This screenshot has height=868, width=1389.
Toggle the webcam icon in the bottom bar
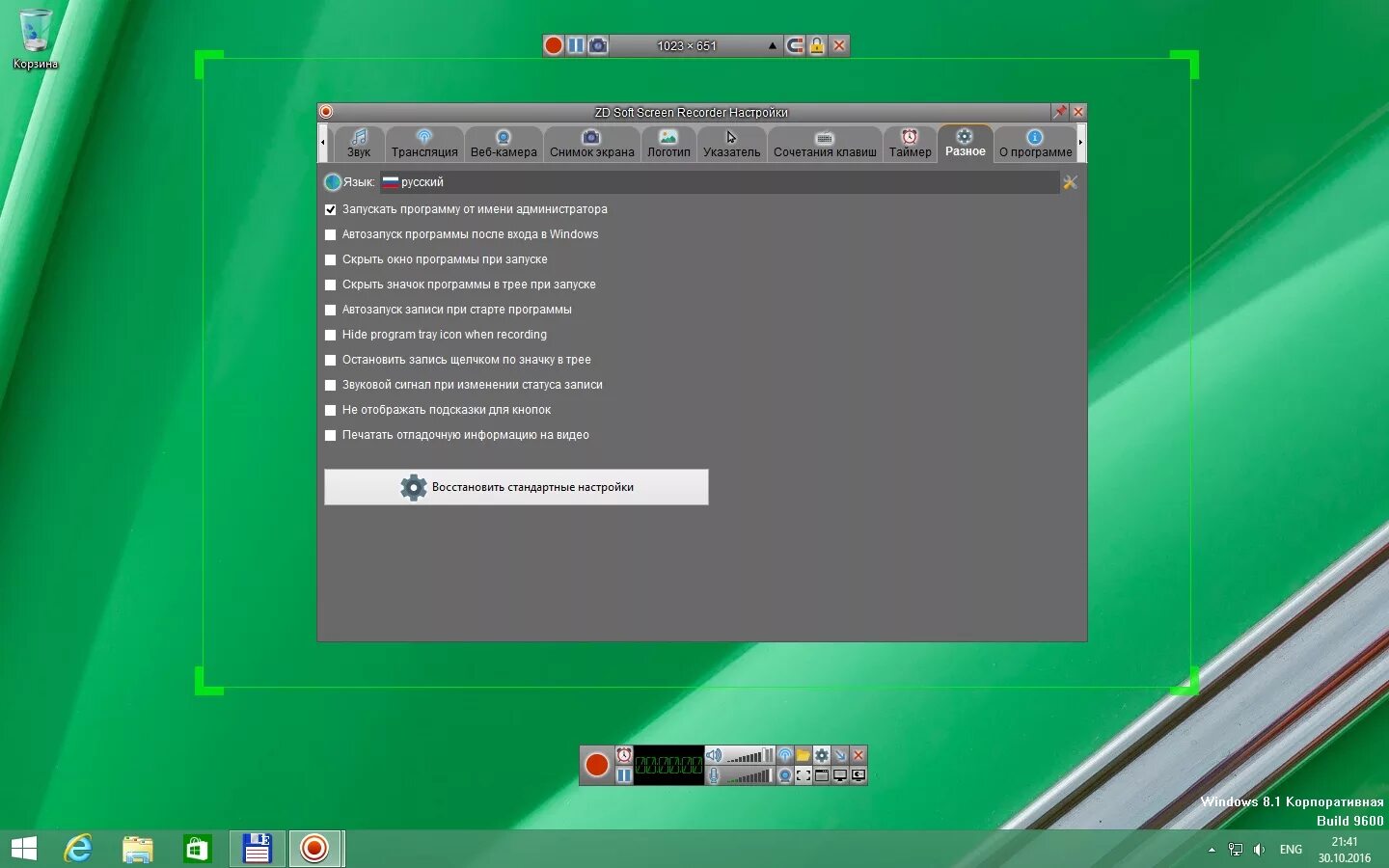[785, 774]
